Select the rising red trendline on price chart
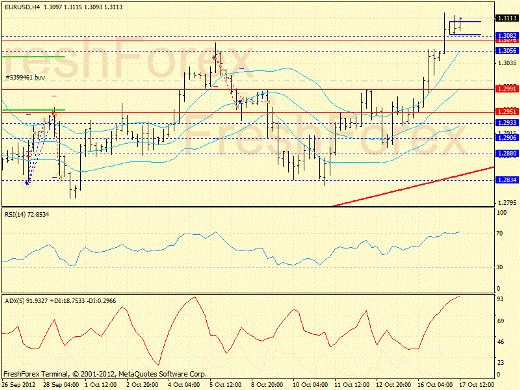The image size is (520, 390). point(413,186)
